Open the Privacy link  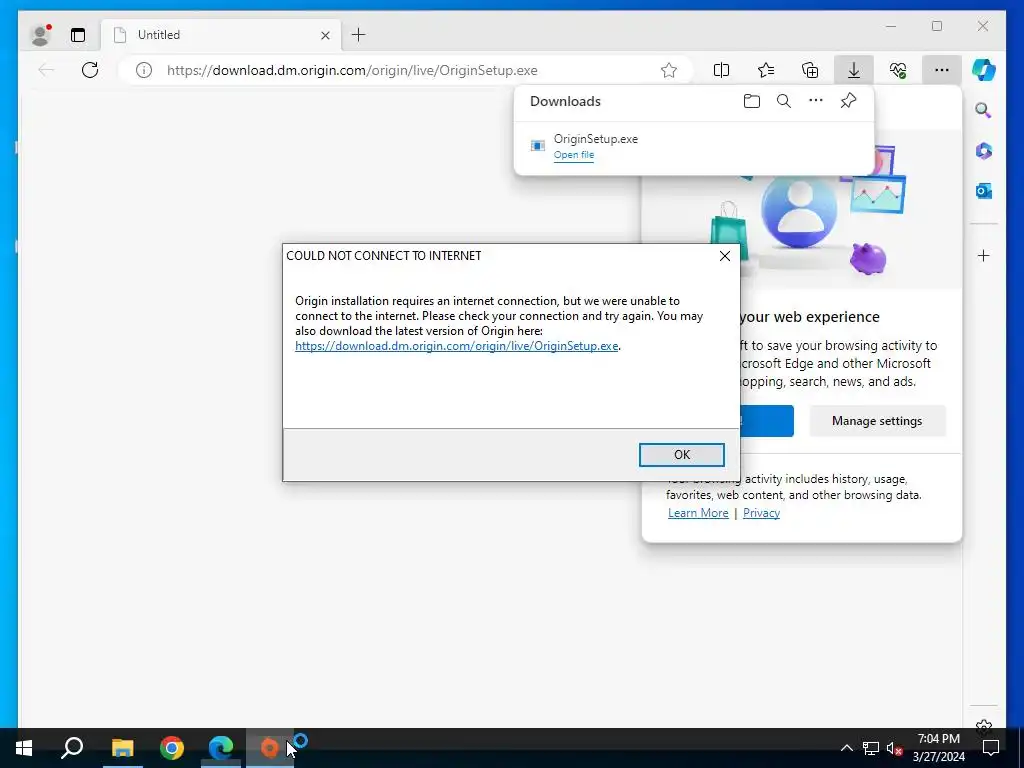(761, 513)
